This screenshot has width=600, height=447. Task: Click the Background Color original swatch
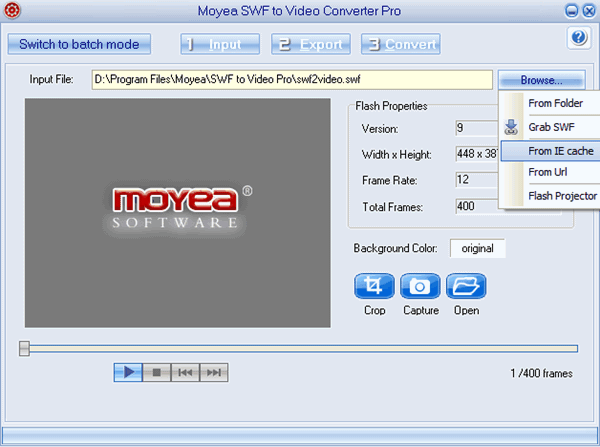click(x=477, y=248)
